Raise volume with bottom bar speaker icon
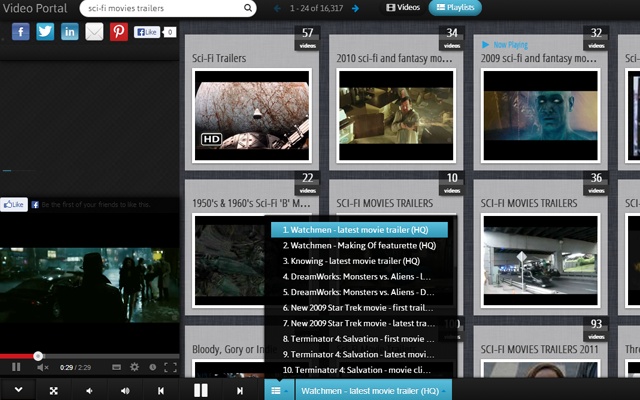The width and height of the screenshot is (640, 400). click(x=125, y=390)
